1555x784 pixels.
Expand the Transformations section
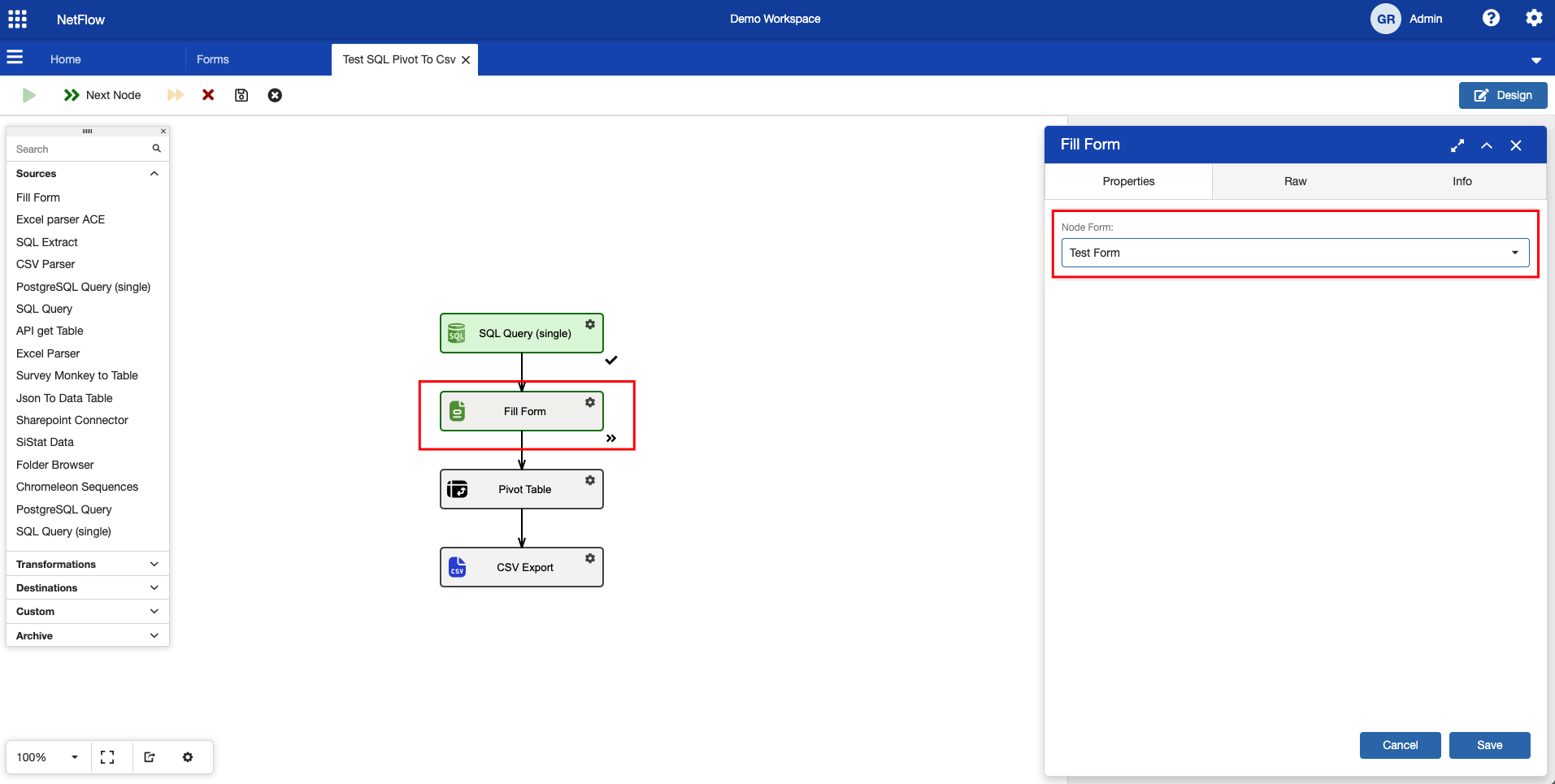(x=154, y=564)
